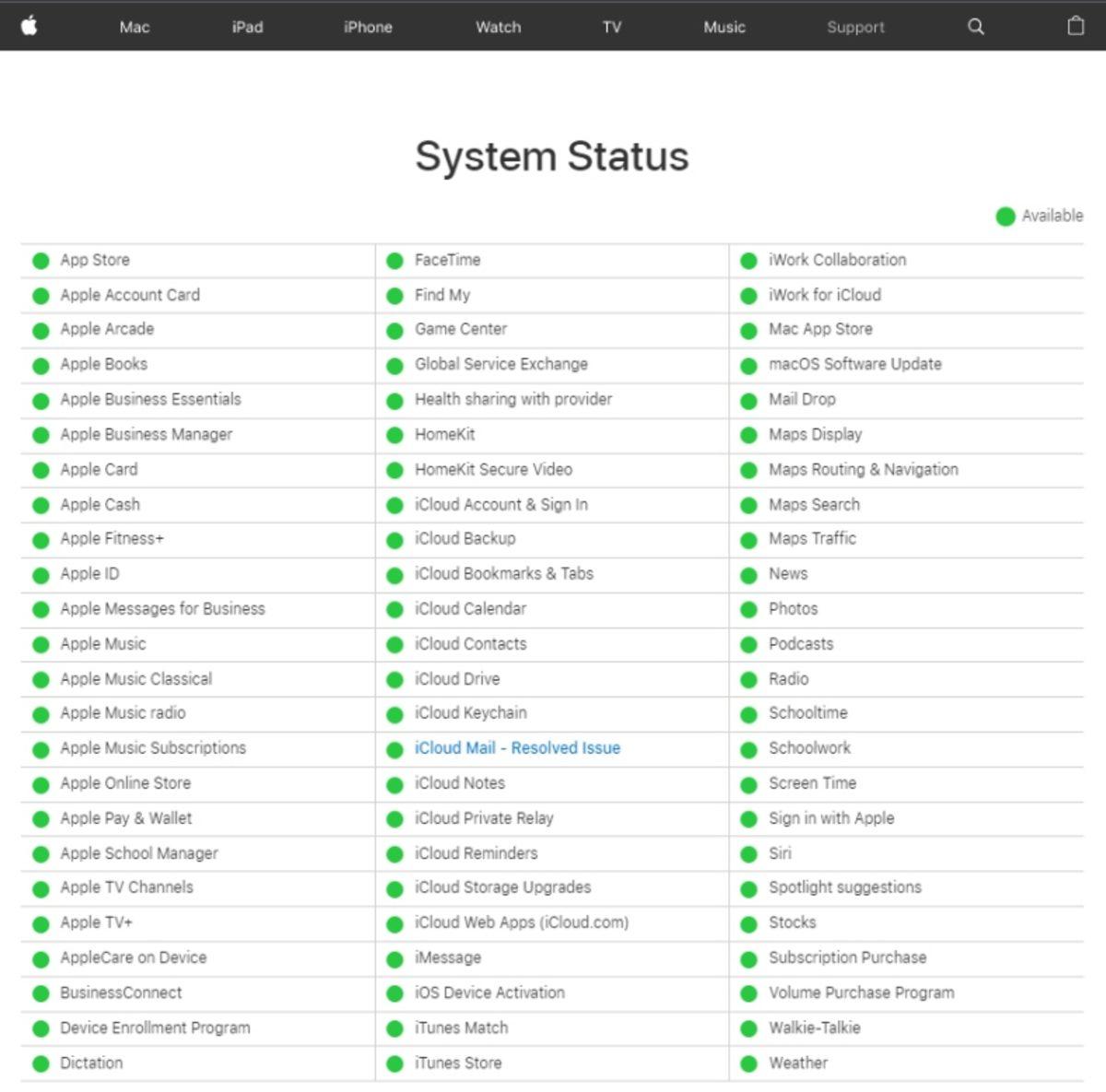Click the Apple Fitness+ service entry
1106x1092 pixels.
pyautogui.click(x=111, y=539)
